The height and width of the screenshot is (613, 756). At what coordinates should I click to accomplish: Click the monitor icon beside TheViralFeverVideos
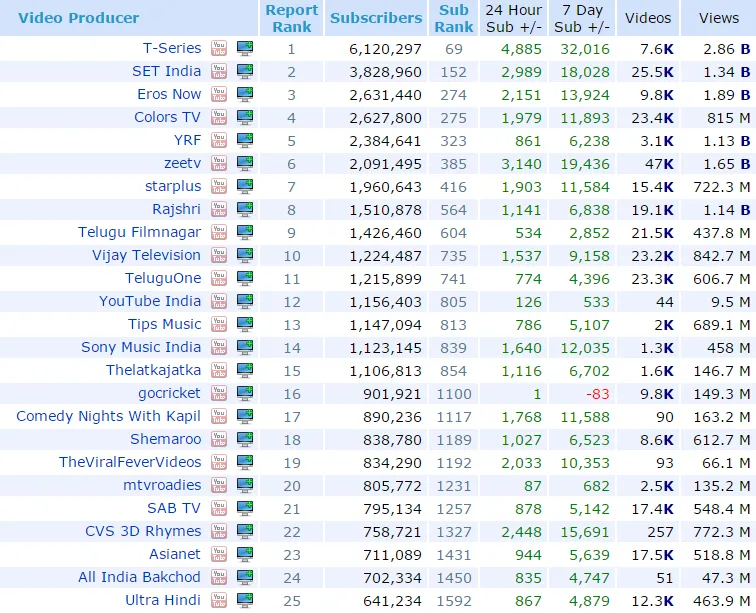[x=245, y=462]
